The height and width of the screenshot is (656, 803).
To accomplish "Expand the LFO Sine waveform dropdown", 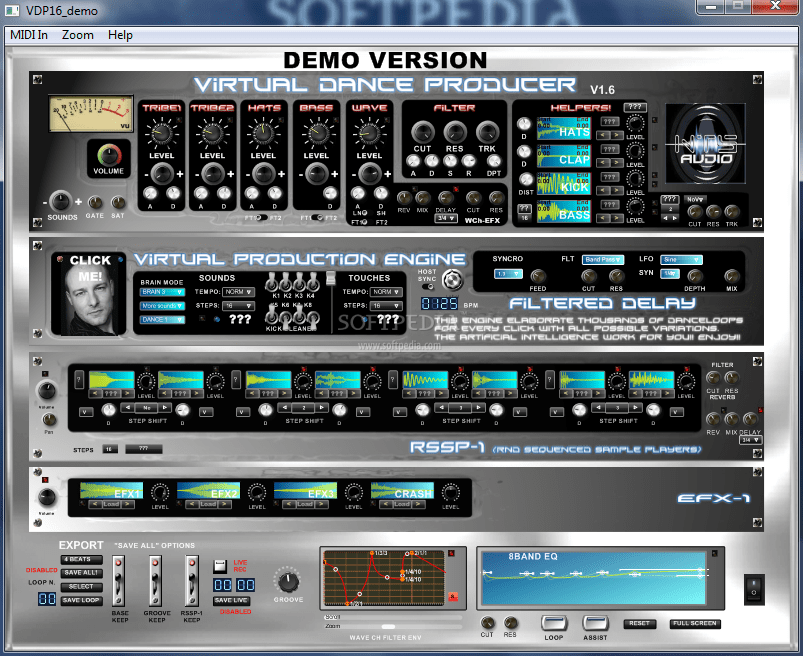I will pos(680,260).
